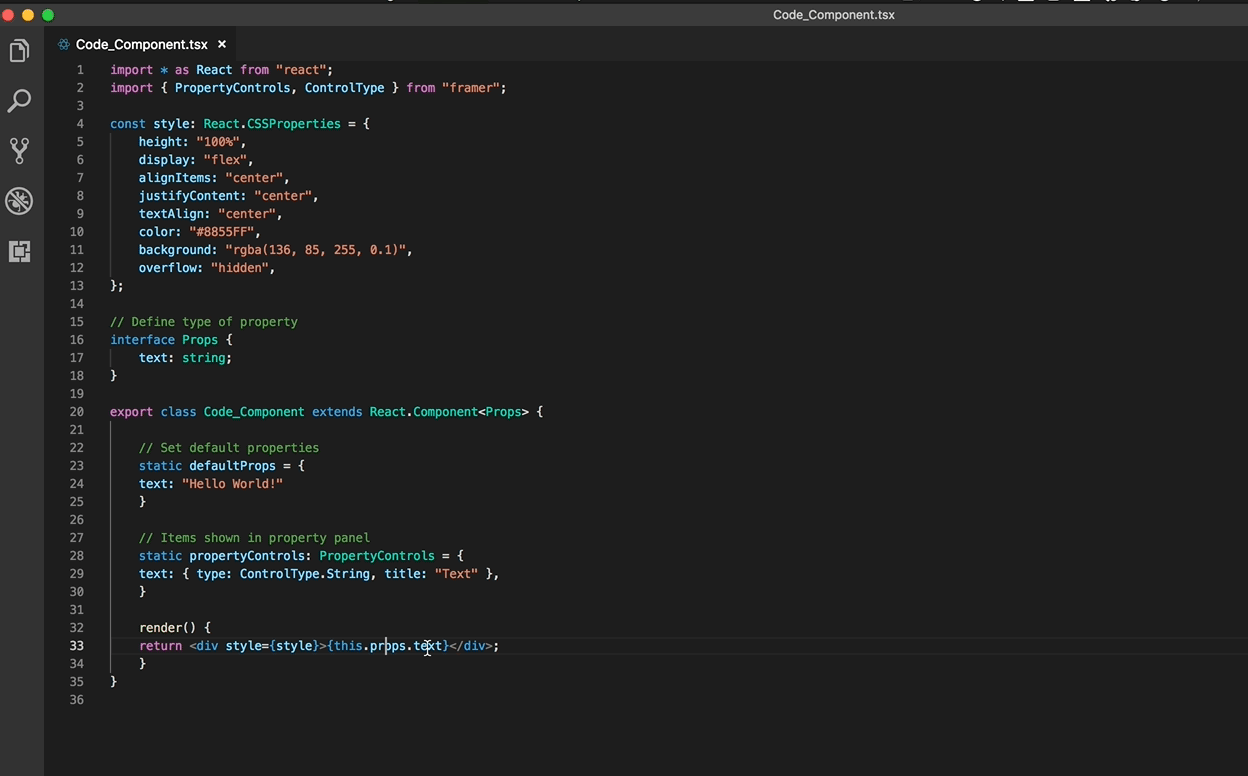Place cursor on render() method name
This screenshot has height=776, width=1248.
point(160,628)
